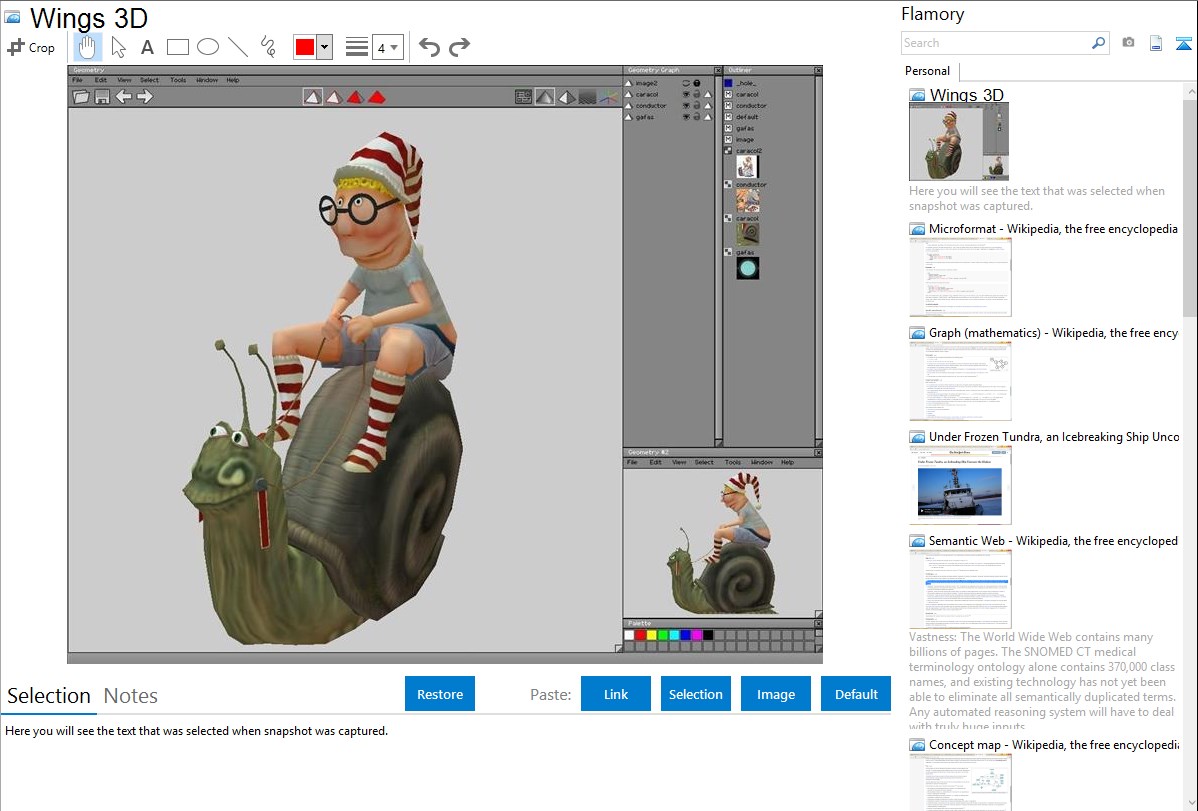Click the line thickness icon

pyautogui.click(x=357, y=47)
